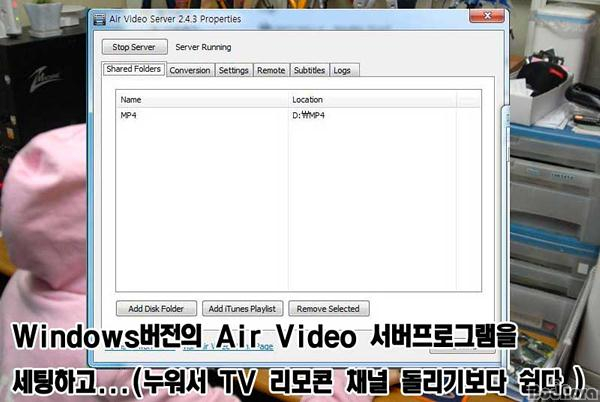
Task: Select the Remote tab
Action: pyautogui.click(x=271, y=71)
